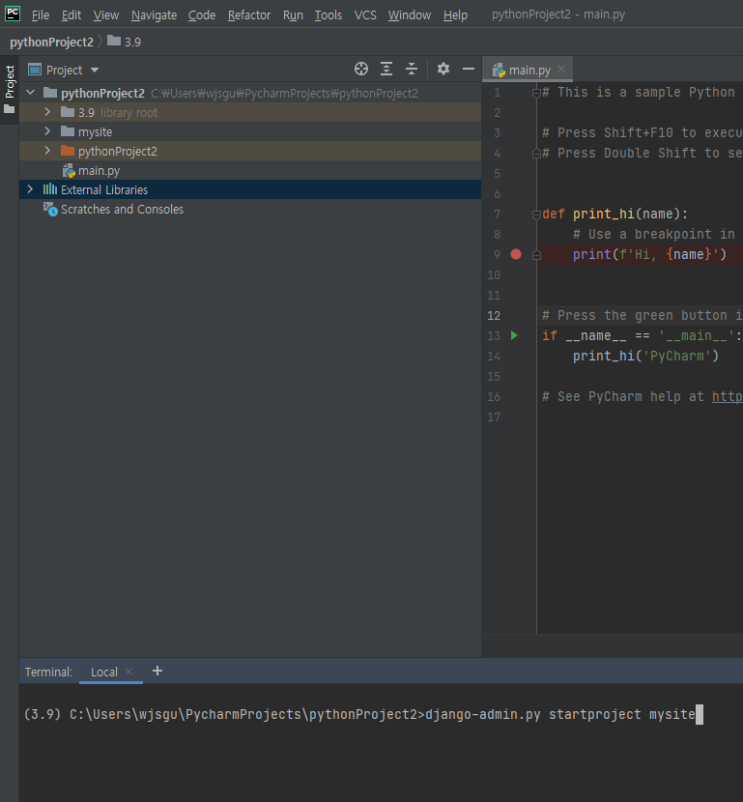Open the Run menu
Screen dimensions: 743x802
coord(293,15)
